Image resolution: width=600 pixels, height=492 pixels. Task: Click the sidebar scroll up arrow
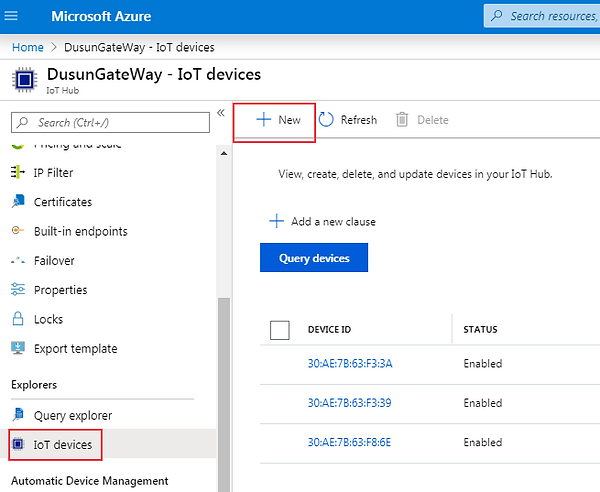coord(224,153)
